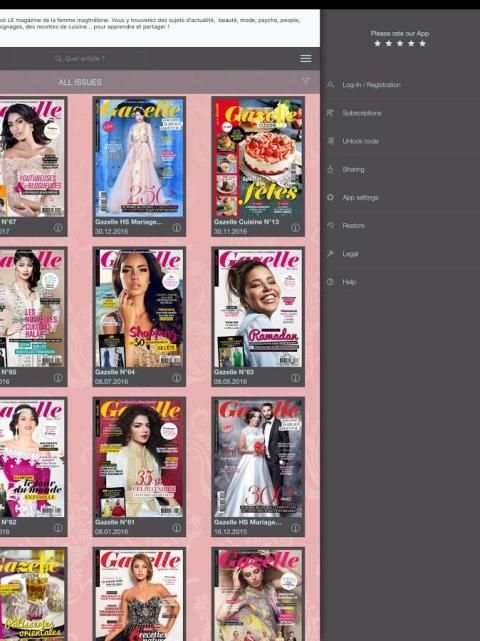
Task: Click the Sharing icon in side menu
Action: tap(331, 169)
